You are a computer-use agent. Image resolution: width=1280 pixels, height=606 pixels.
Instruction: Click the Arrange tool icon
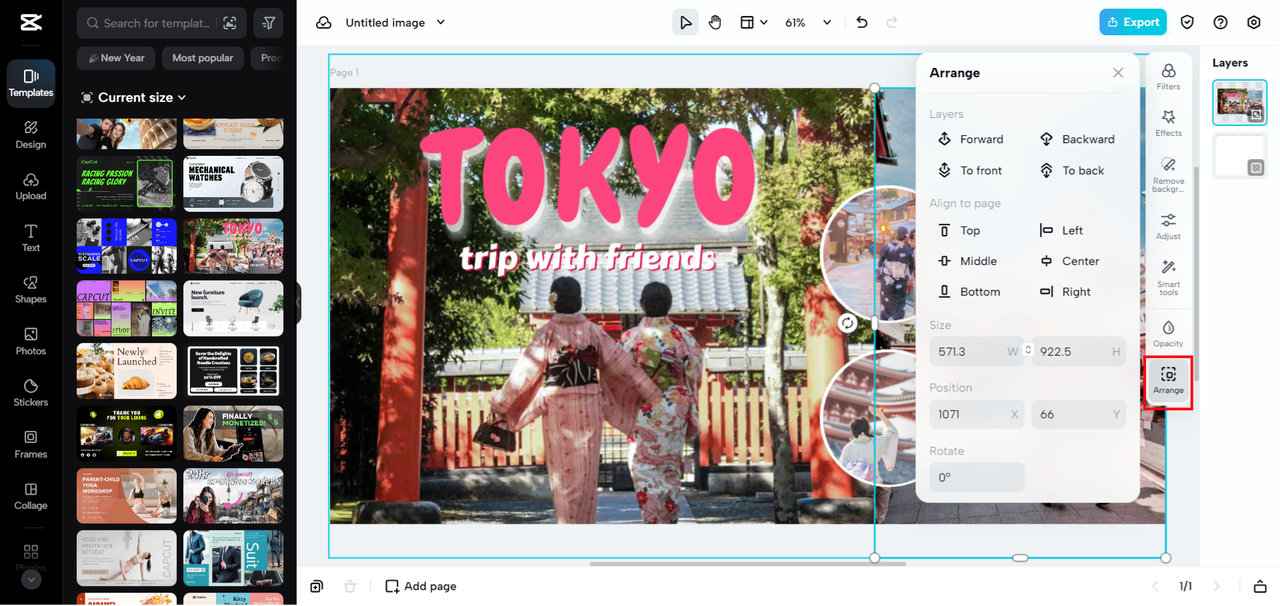[x=1168, y=380]
